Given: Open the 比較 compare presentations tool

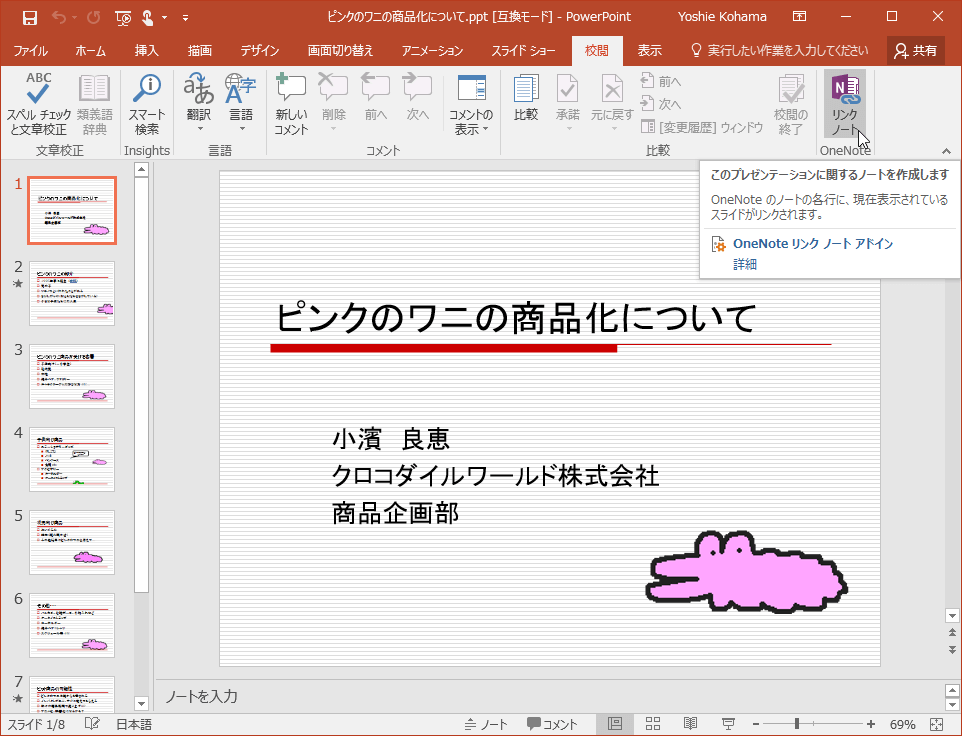Looking at the screenshot, I should [x=525, y=105].
